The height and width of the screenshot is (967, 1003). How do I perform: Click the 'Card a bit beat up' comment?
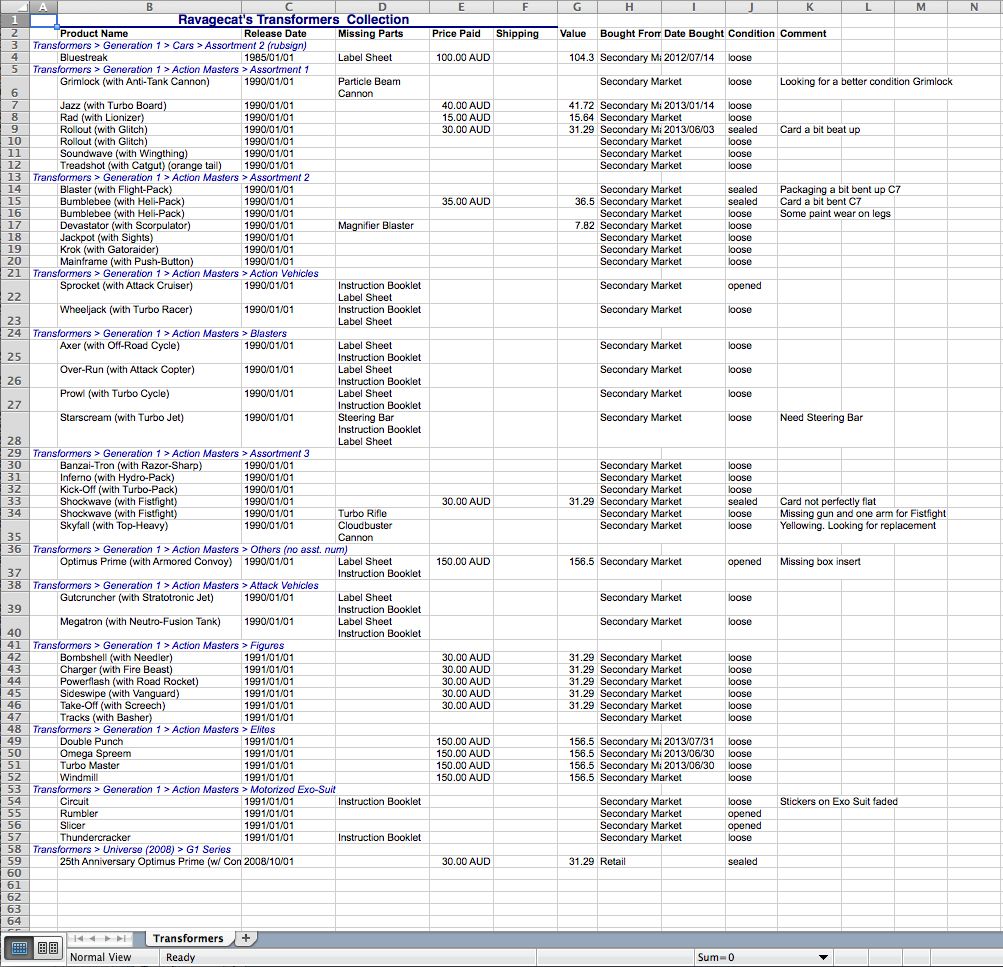819,129
